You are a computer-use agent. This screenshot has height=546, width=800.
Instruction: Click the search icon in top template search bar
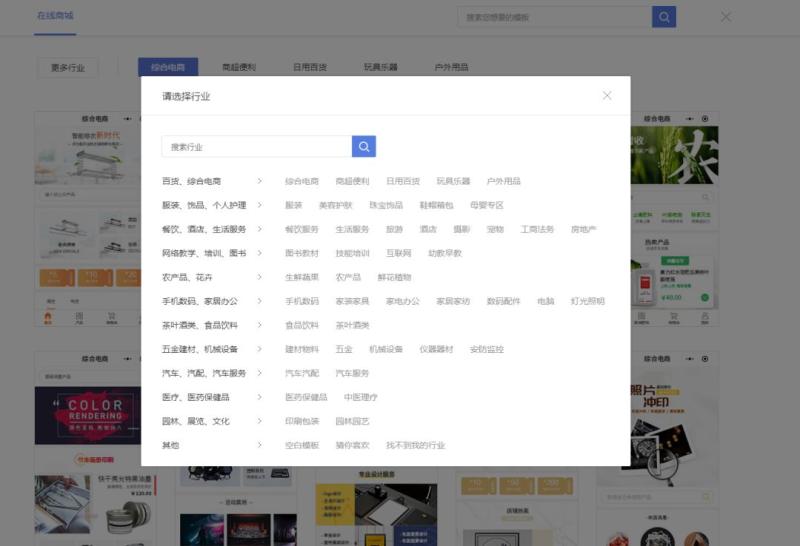664,17
